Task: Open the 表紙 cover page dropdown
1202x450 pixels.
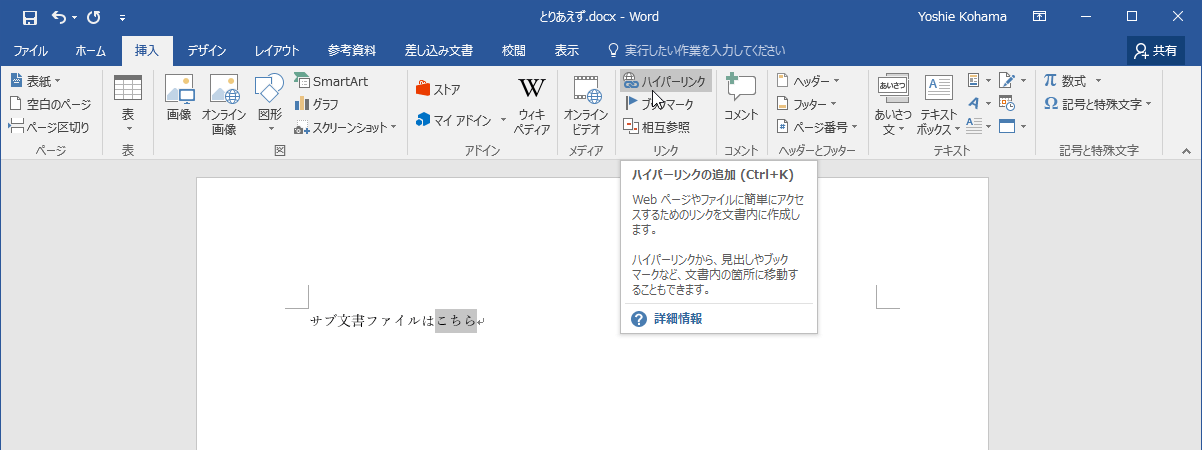Action: pyautogui.click(x=35, y=81)
